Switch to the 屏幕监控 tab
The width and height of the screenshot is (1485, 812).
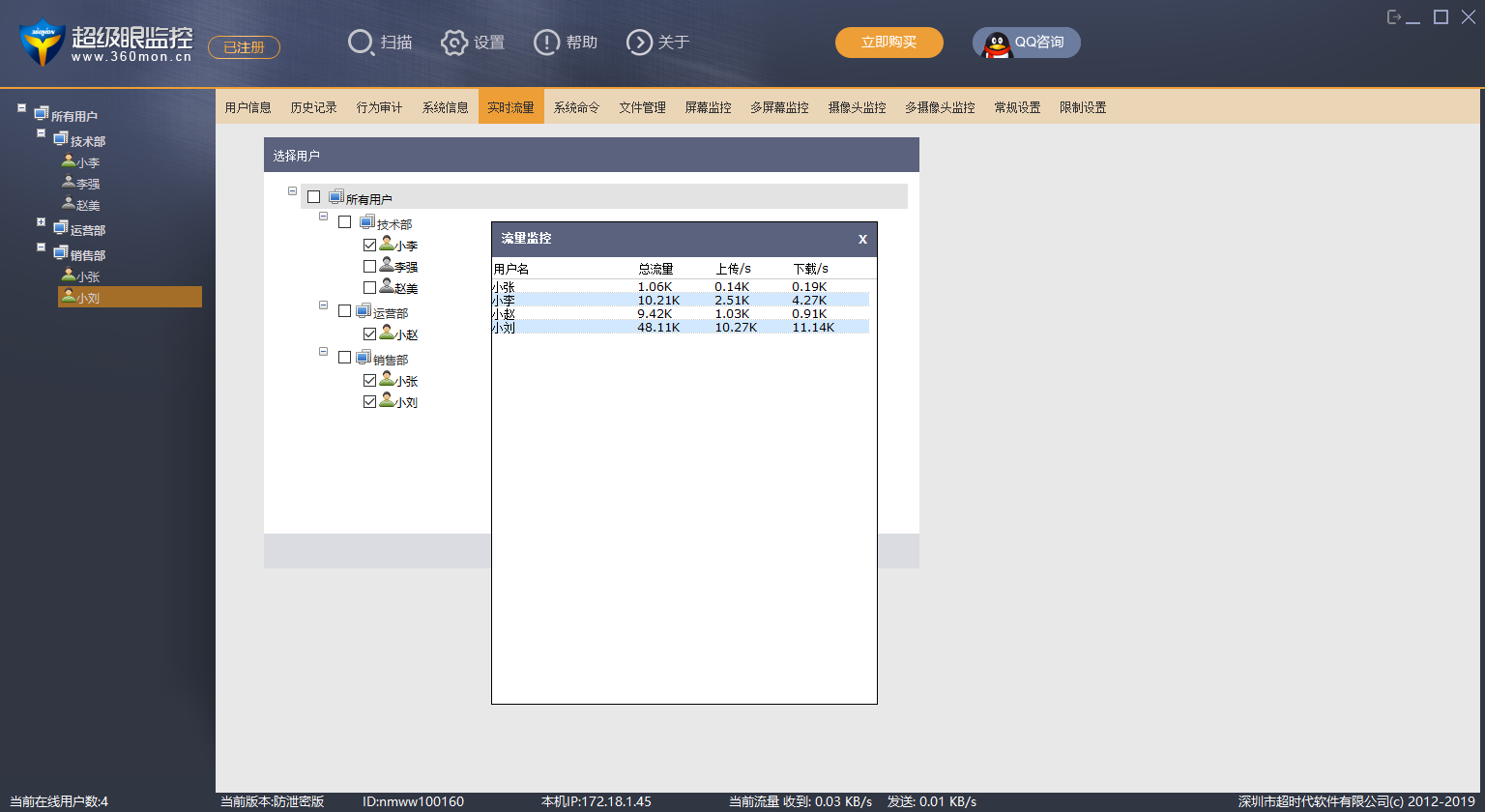[708, 107]
